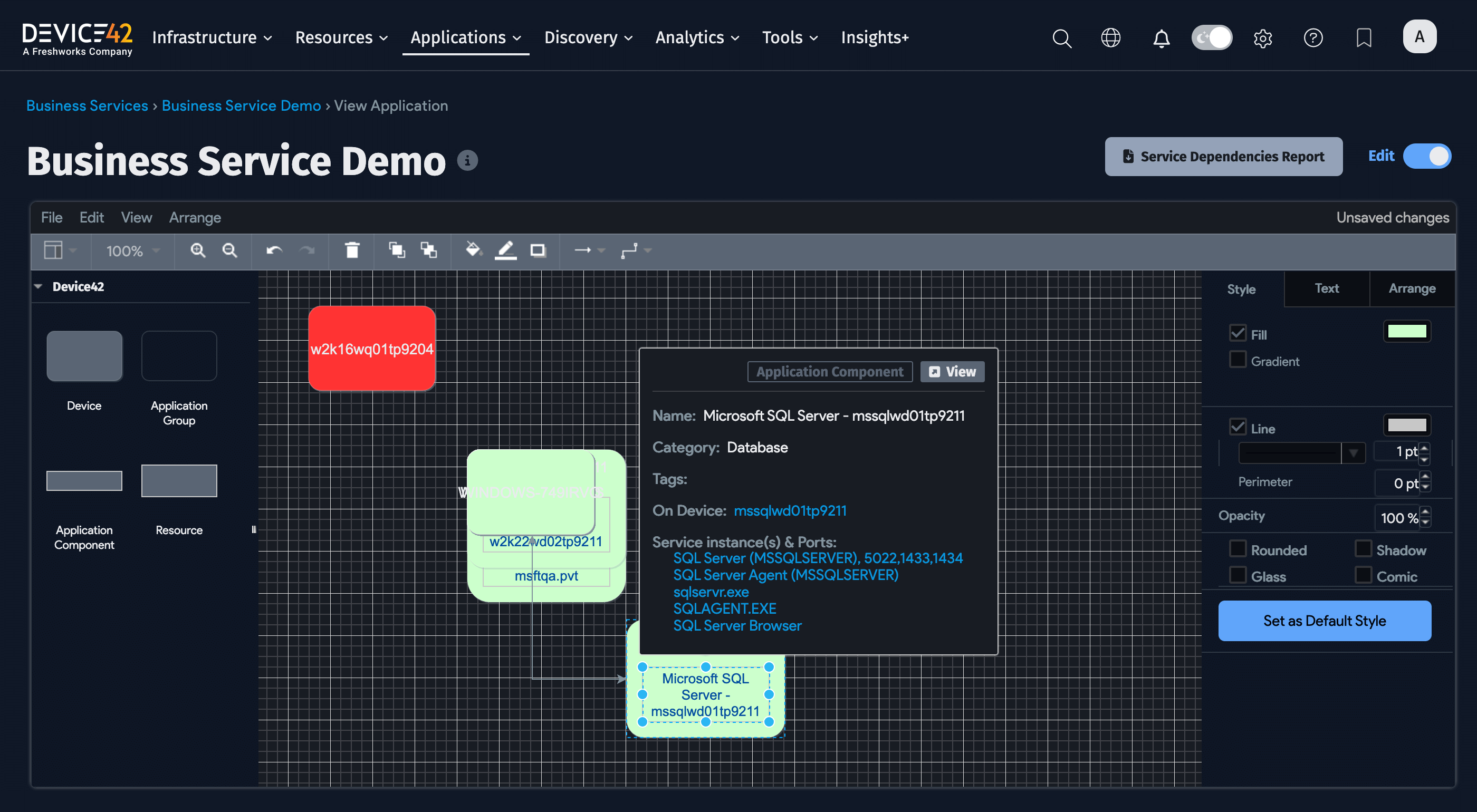Click the light green Fill color swatch

(x=1406, y=331)
